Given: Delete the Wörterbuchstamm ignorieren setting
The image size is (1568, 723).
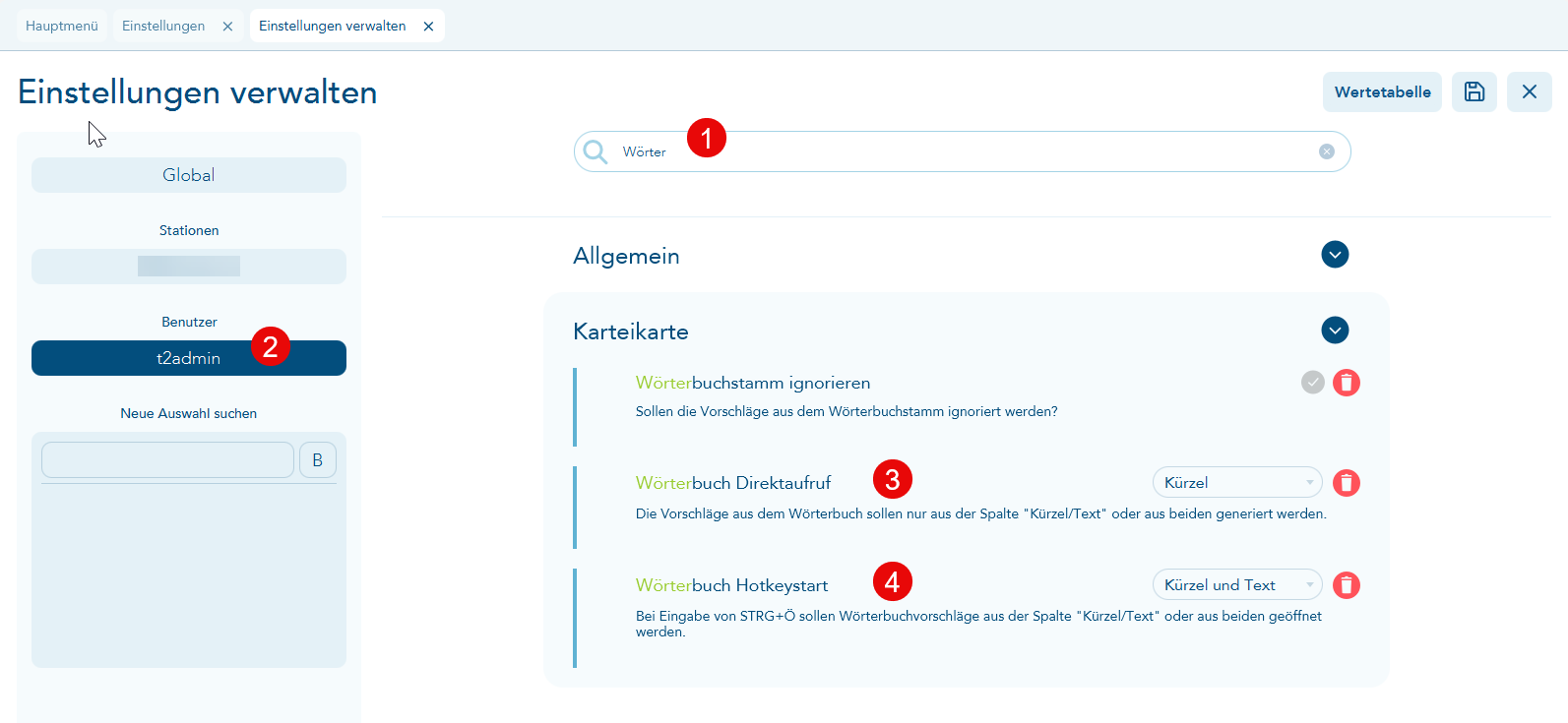Looking at the screenshot, I should pos(1347,383).
